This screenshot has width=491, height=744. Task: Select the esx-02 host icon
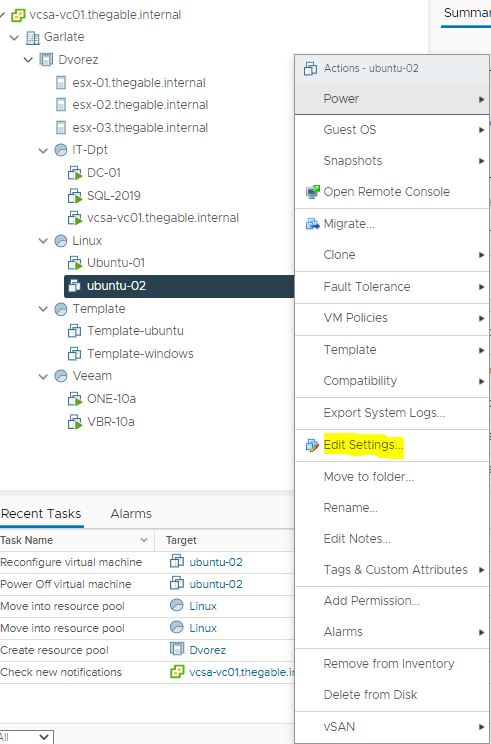click(x=61, y=105)
